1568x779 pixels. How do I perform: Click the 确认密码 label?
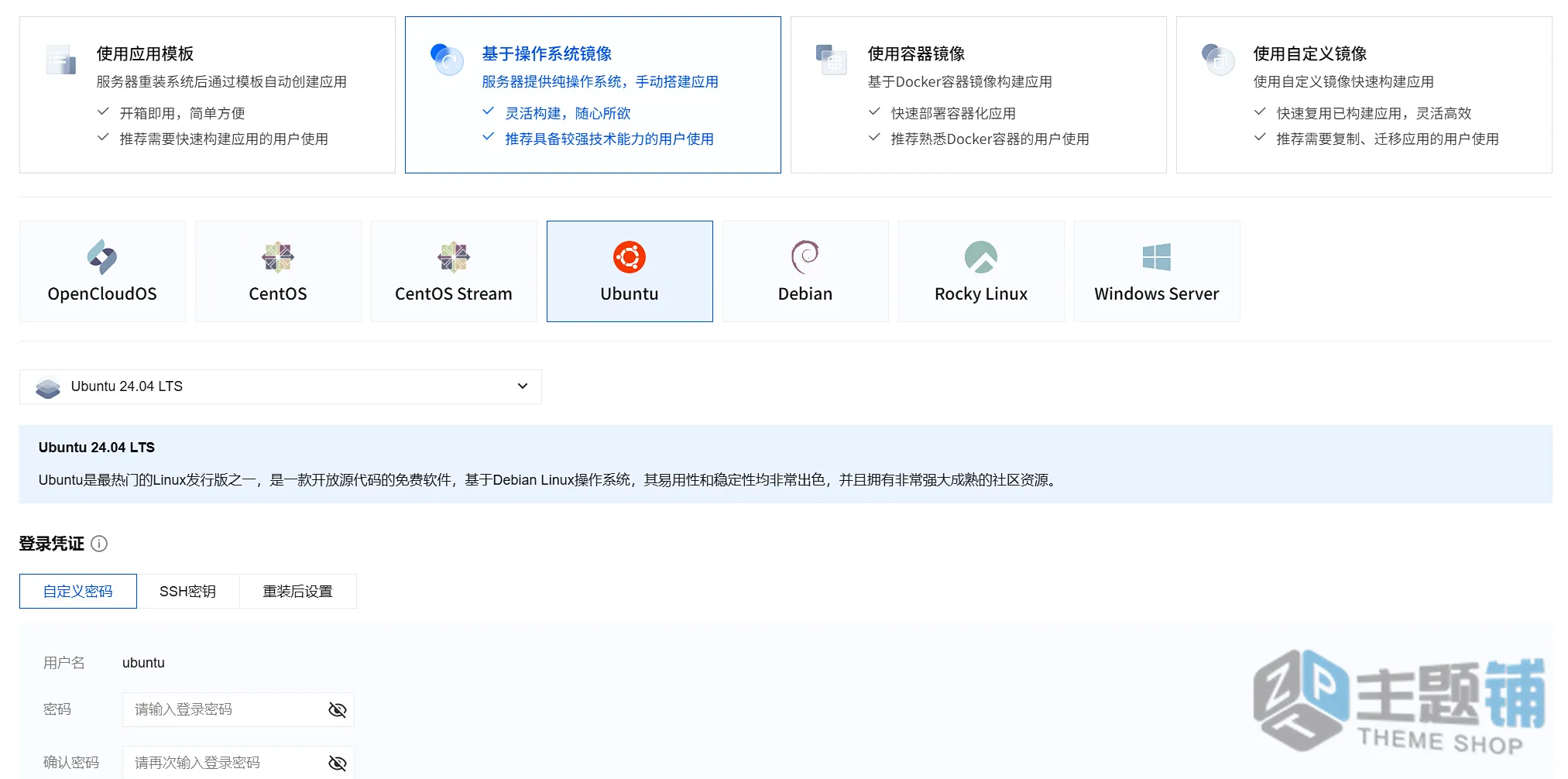[x=70, y=763]
